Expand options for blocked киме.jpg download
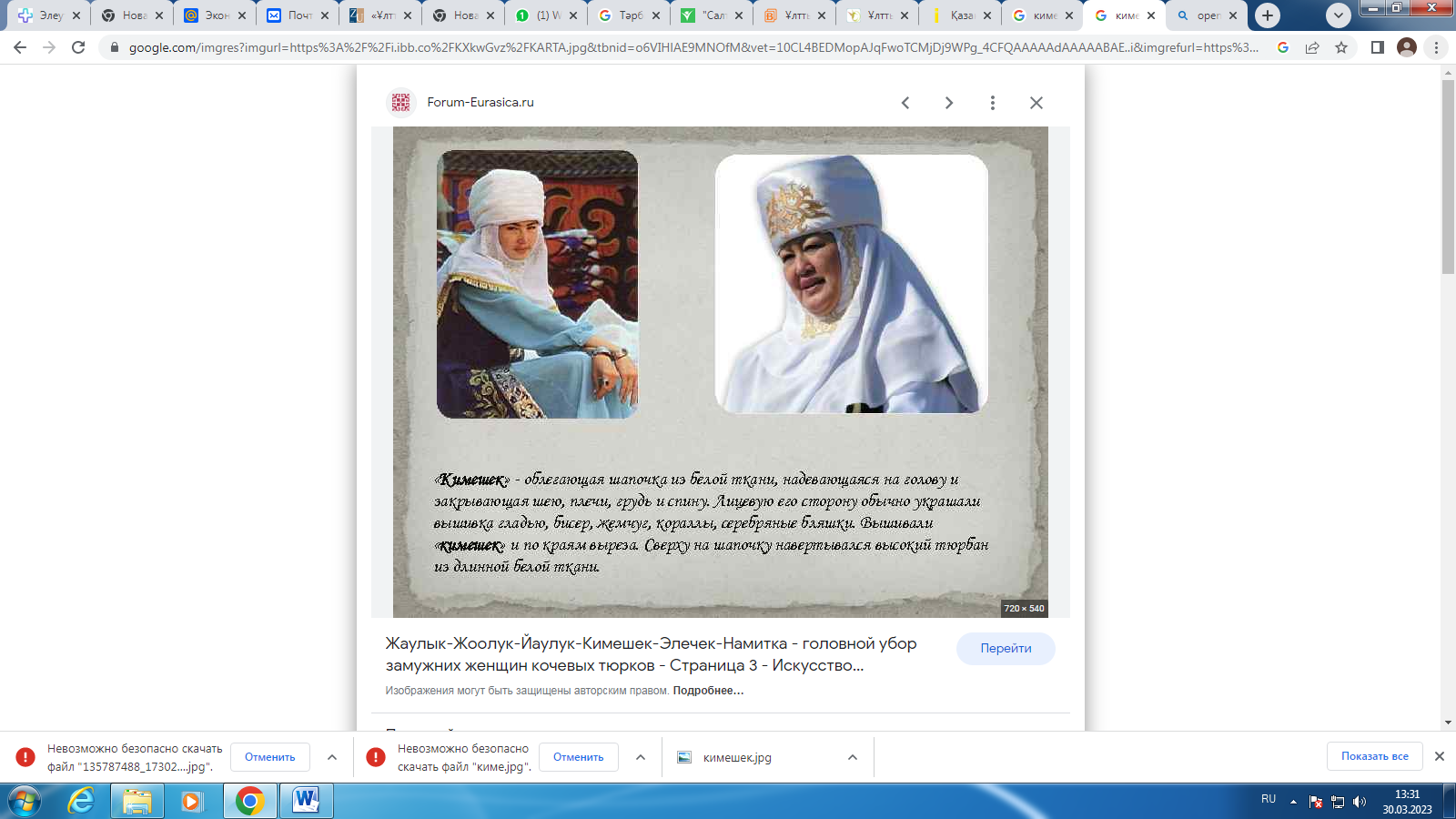Viewport: 1456px width, 819px height. 641,757
